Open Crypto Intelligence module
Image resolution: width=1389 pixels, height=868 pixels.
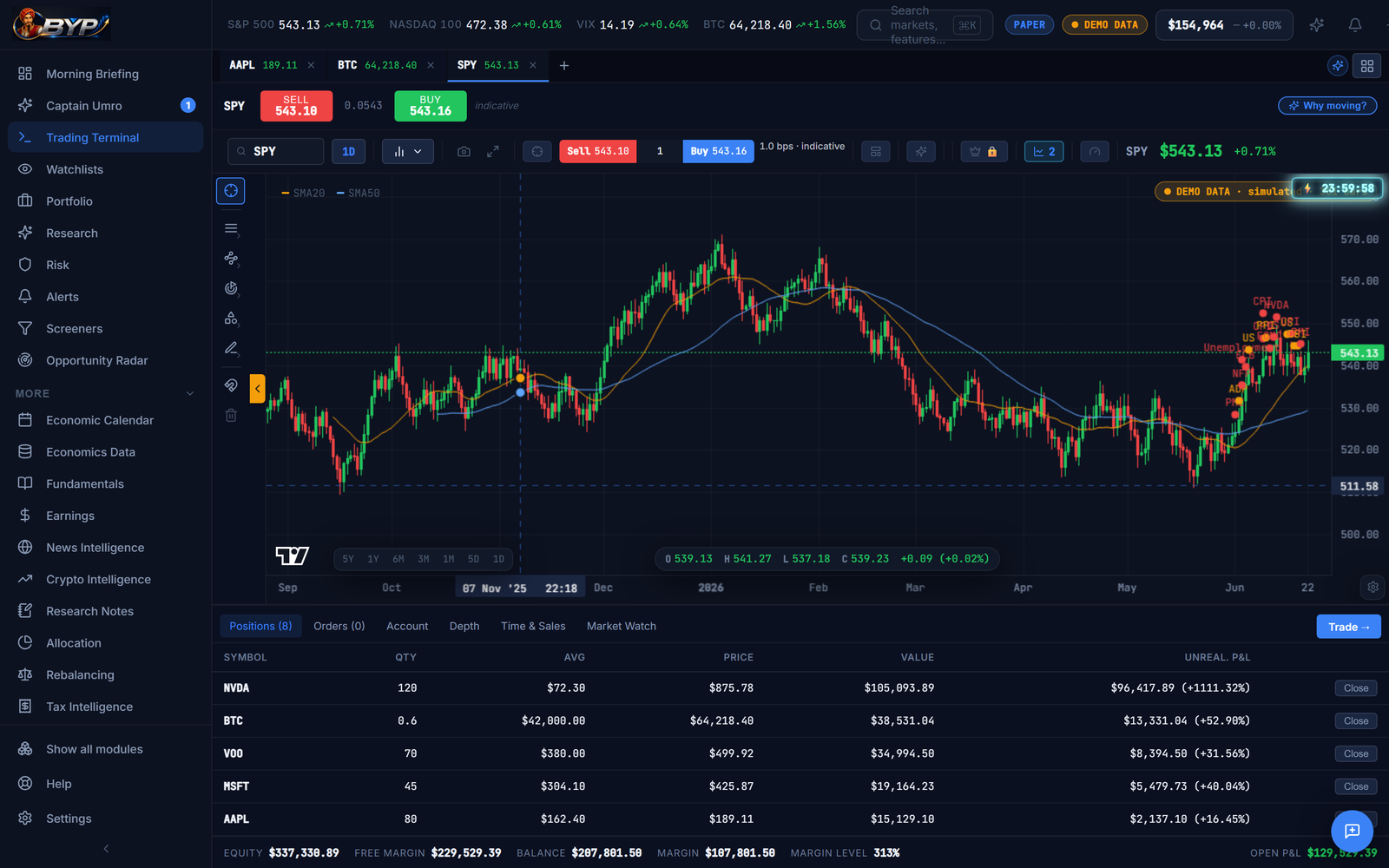(105, 579)
